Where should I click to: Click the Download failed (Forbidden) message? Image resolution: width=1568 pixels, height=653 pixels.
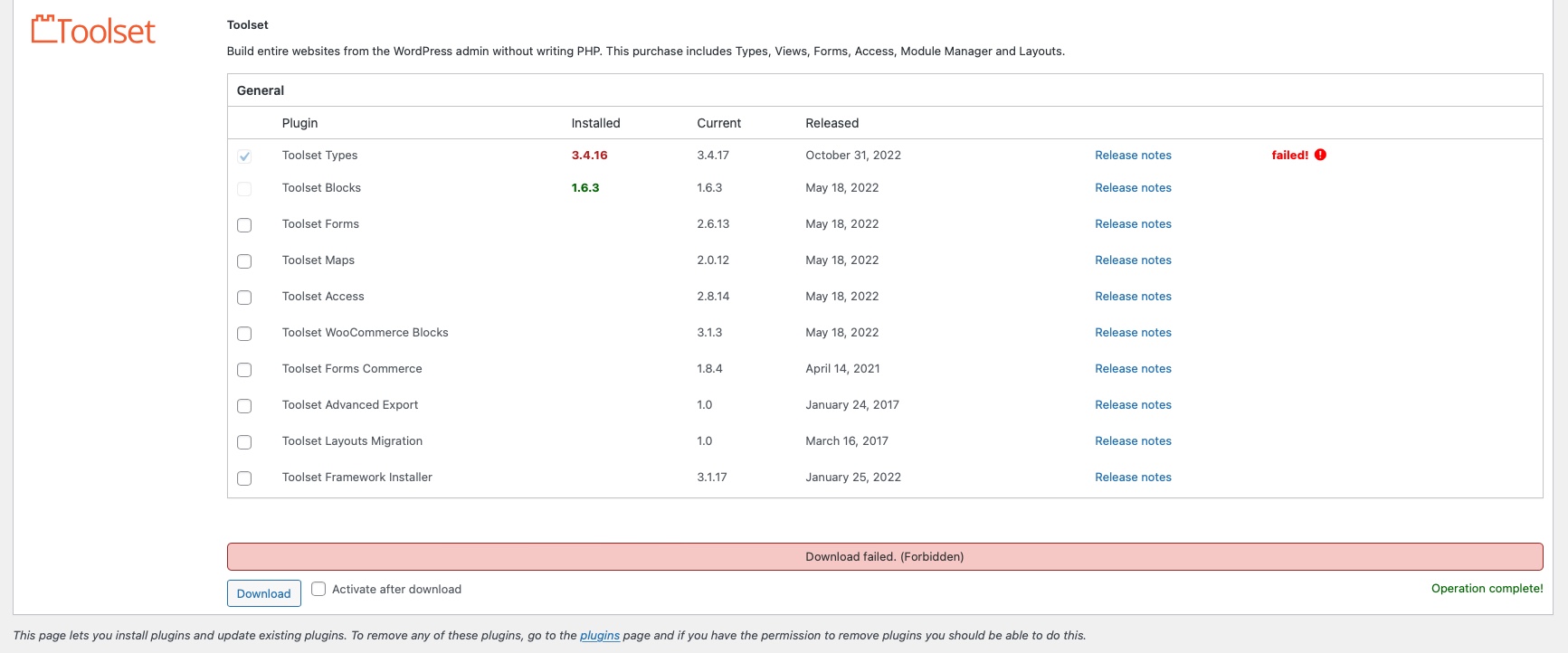[885, 557]
